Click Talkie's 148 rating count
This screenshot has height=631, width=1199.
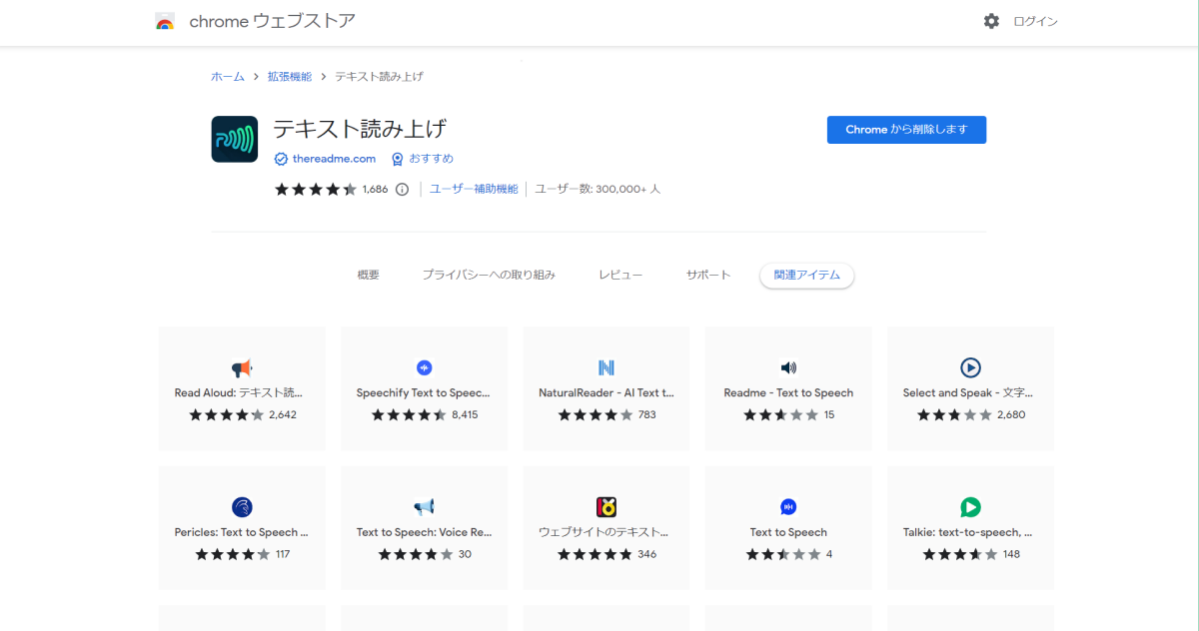tap(1011, 555)
